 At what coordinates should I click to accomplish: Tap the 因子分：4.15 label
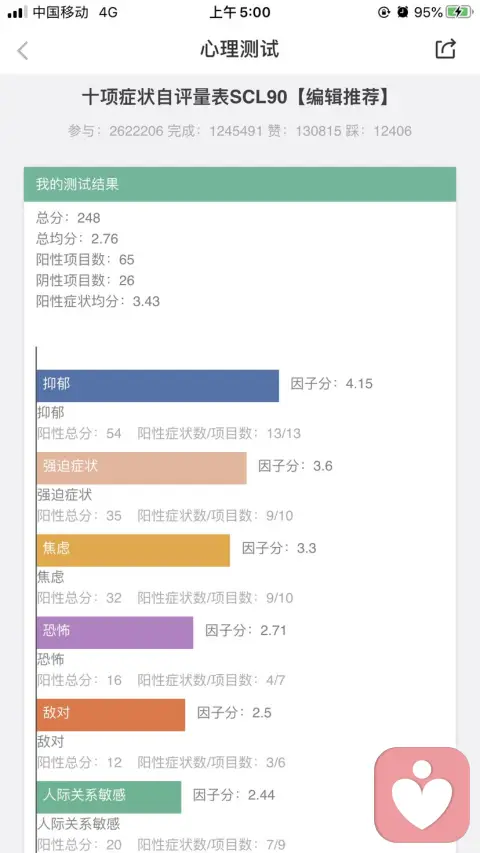[x=331, y=384]
